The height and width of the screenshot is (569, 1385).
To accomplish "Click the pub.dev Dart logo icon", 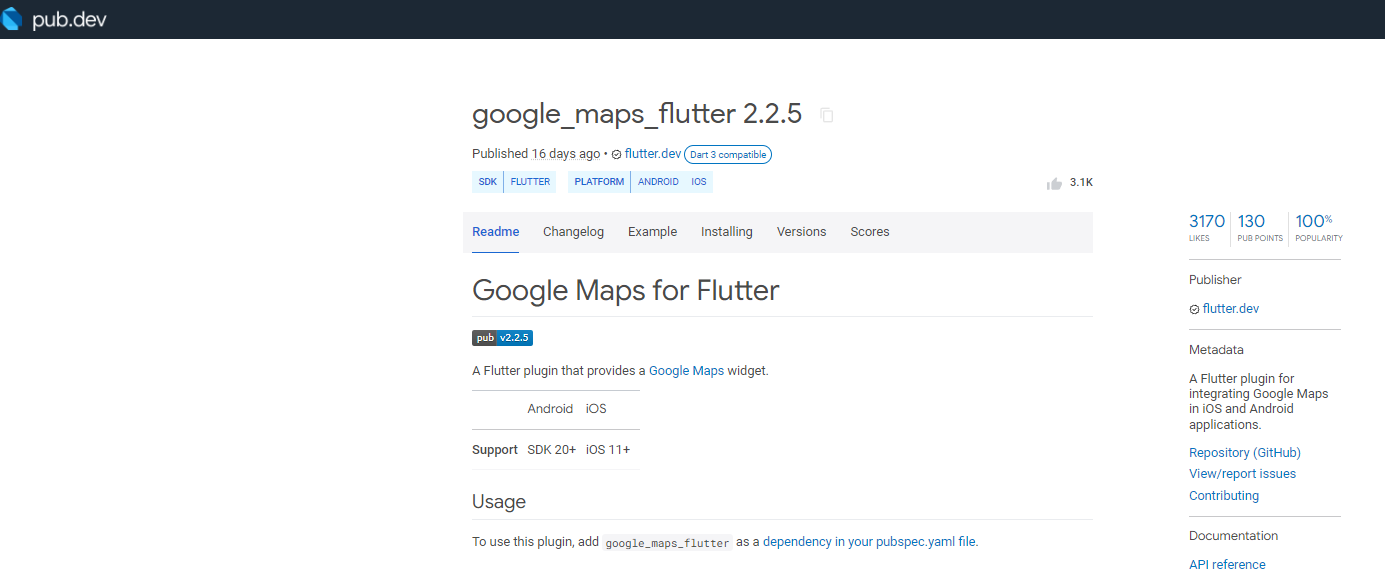I will (12, 19).
